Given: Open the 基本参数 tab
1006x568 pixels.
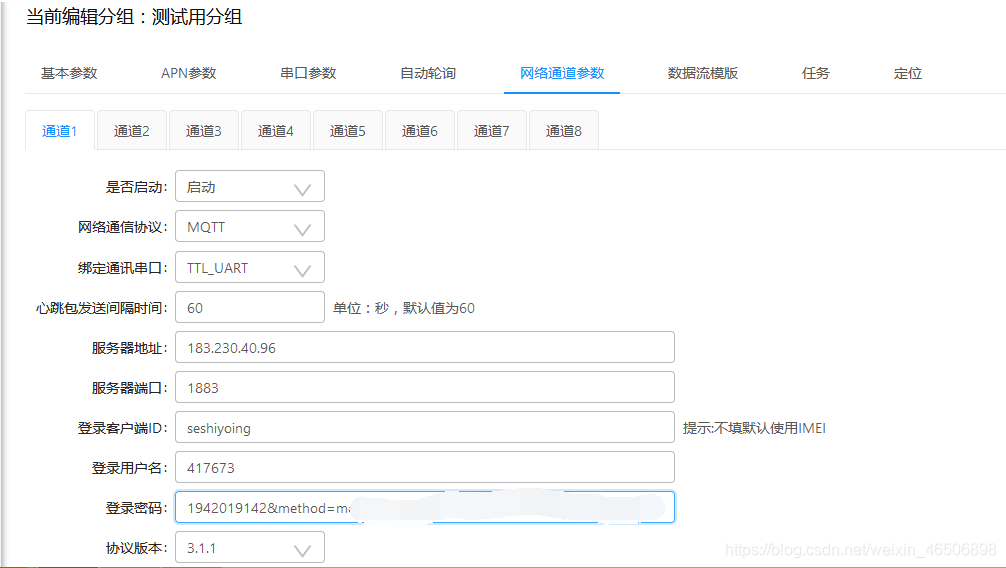Looking at the screenshot, I should click(69, 73).
